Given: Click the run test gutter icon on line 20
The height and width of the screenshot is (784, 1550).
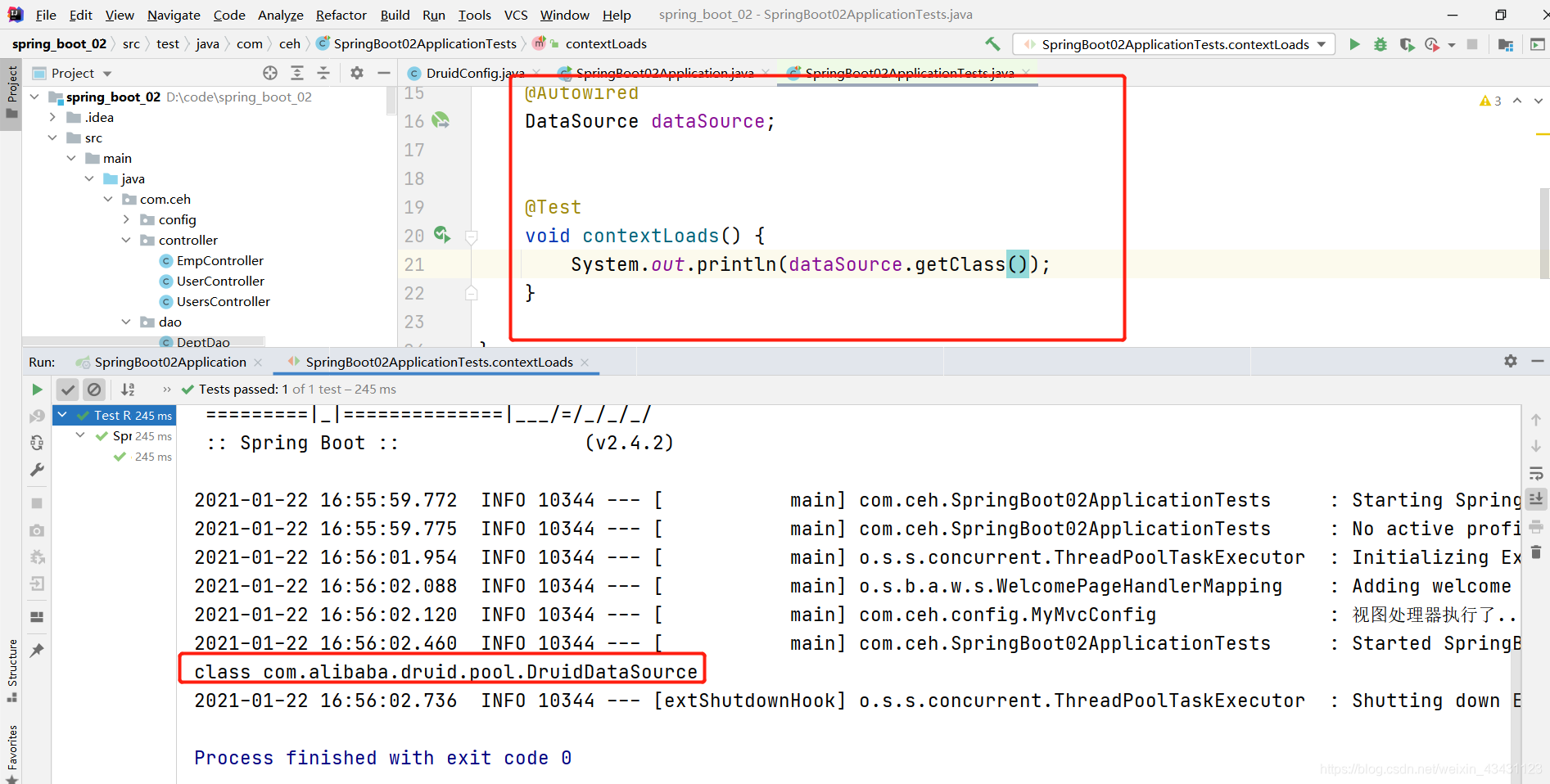Looking at the screenshot, I should click(442, 235).
